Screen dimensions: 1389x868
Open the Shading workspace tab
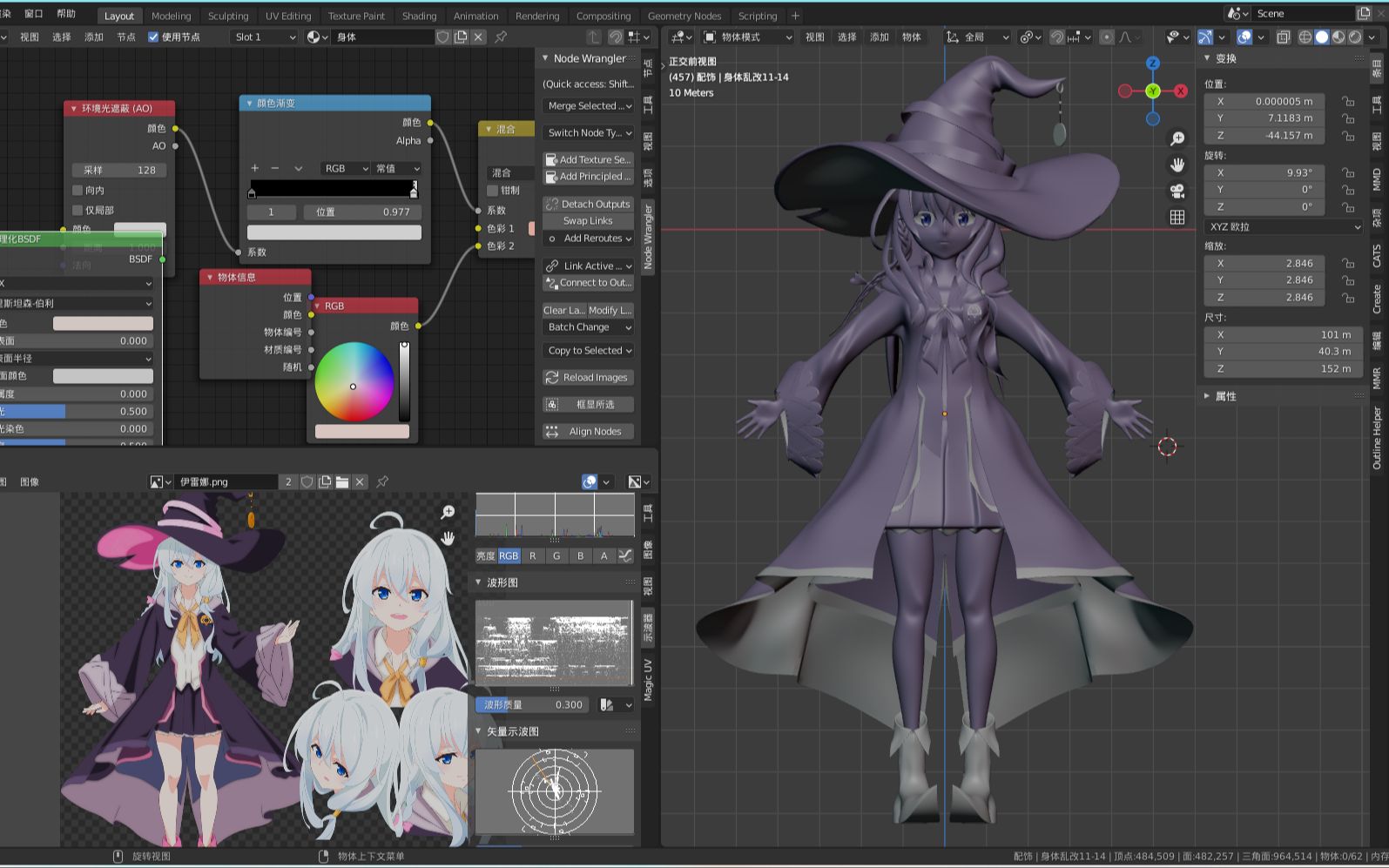[419, 16]
